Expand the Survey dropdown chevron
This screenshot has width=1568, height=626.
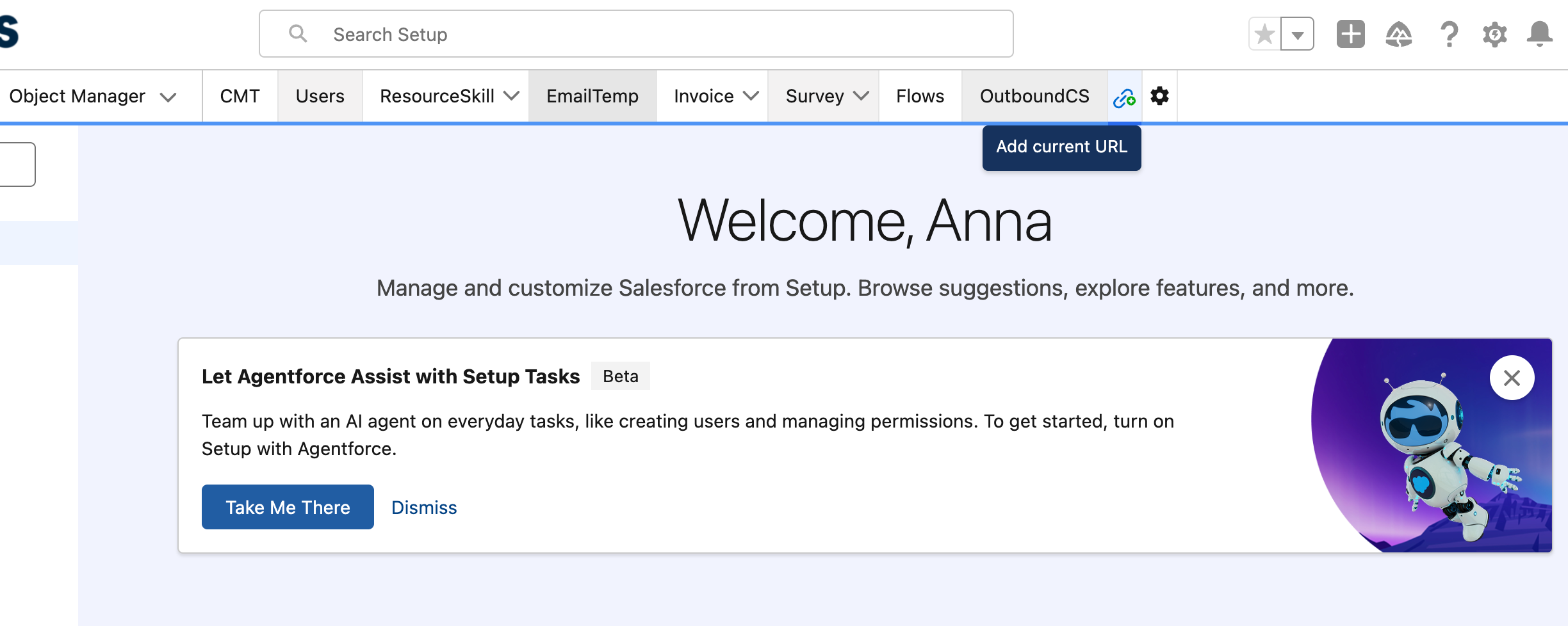[x=862, y=96]
